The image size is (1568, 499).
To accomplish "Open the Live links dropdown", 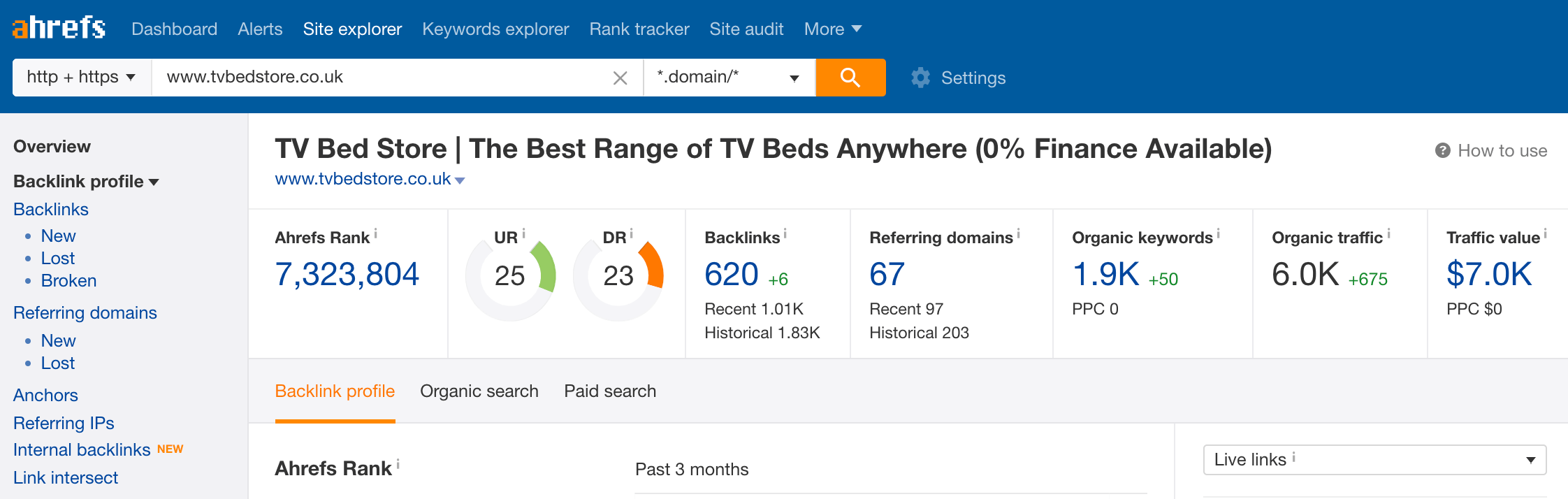I will 1374,460.
